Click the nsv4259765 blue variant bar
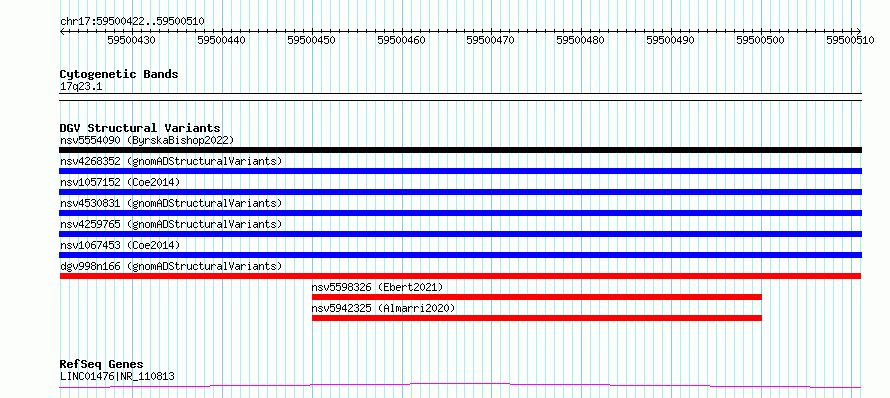 (460, 234)
